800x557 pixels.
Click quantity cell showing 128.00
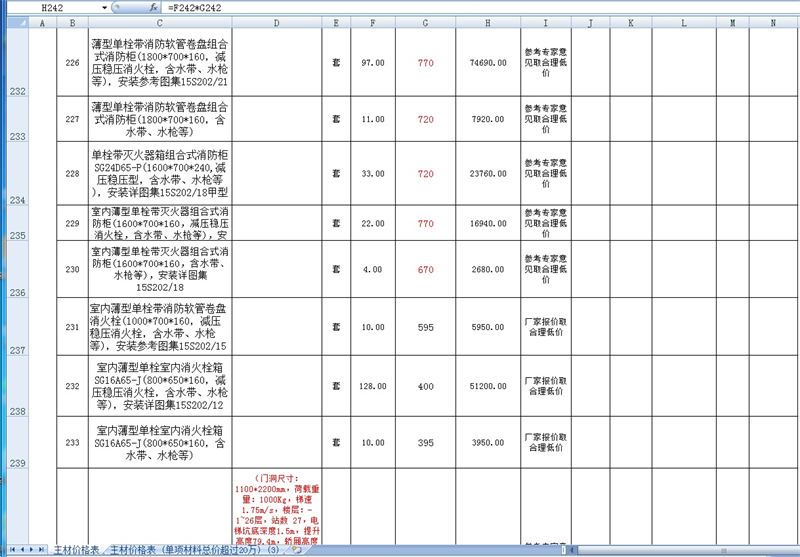pos(372,385)
